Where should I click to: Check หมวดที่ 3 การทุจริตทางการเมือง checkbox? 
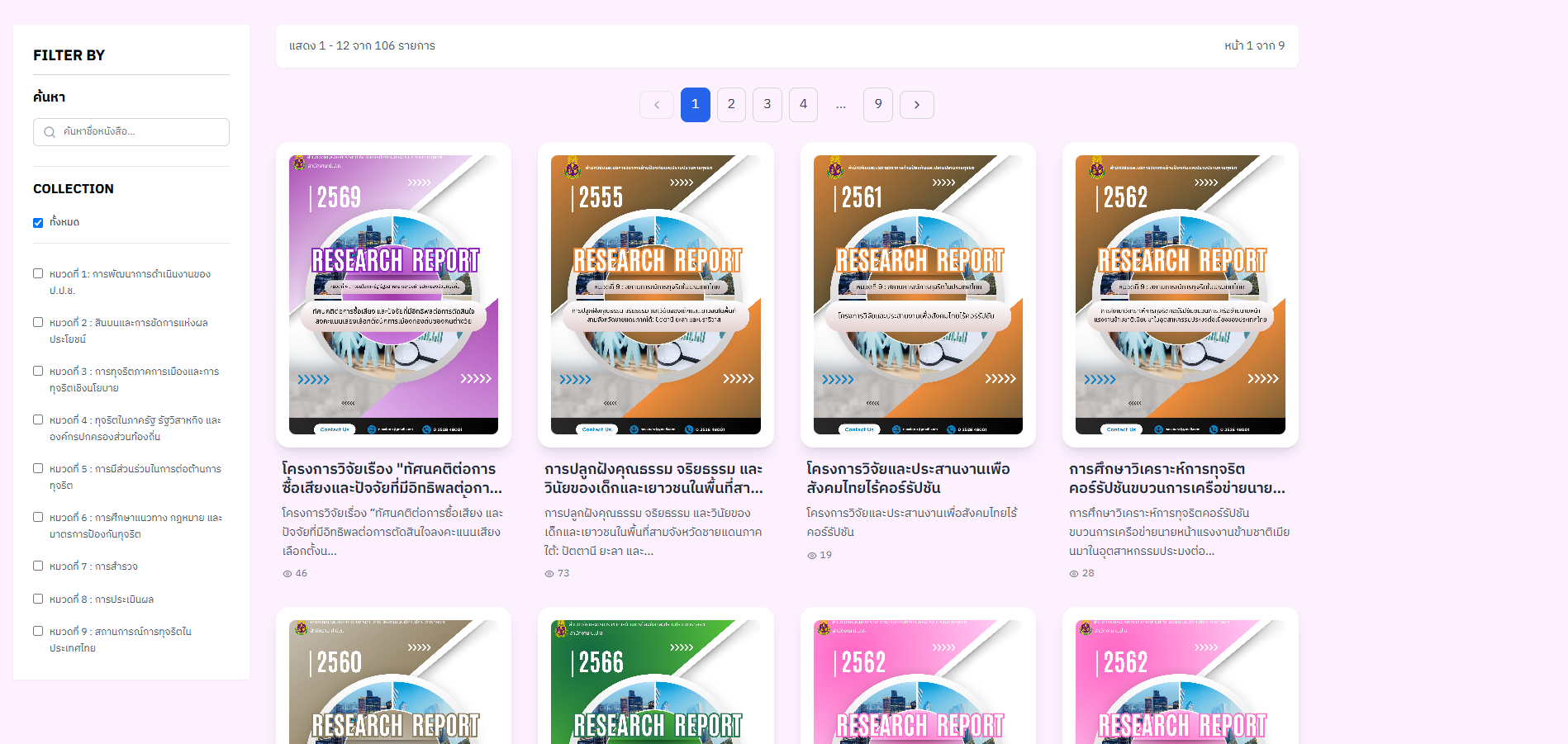pos(38,371)
